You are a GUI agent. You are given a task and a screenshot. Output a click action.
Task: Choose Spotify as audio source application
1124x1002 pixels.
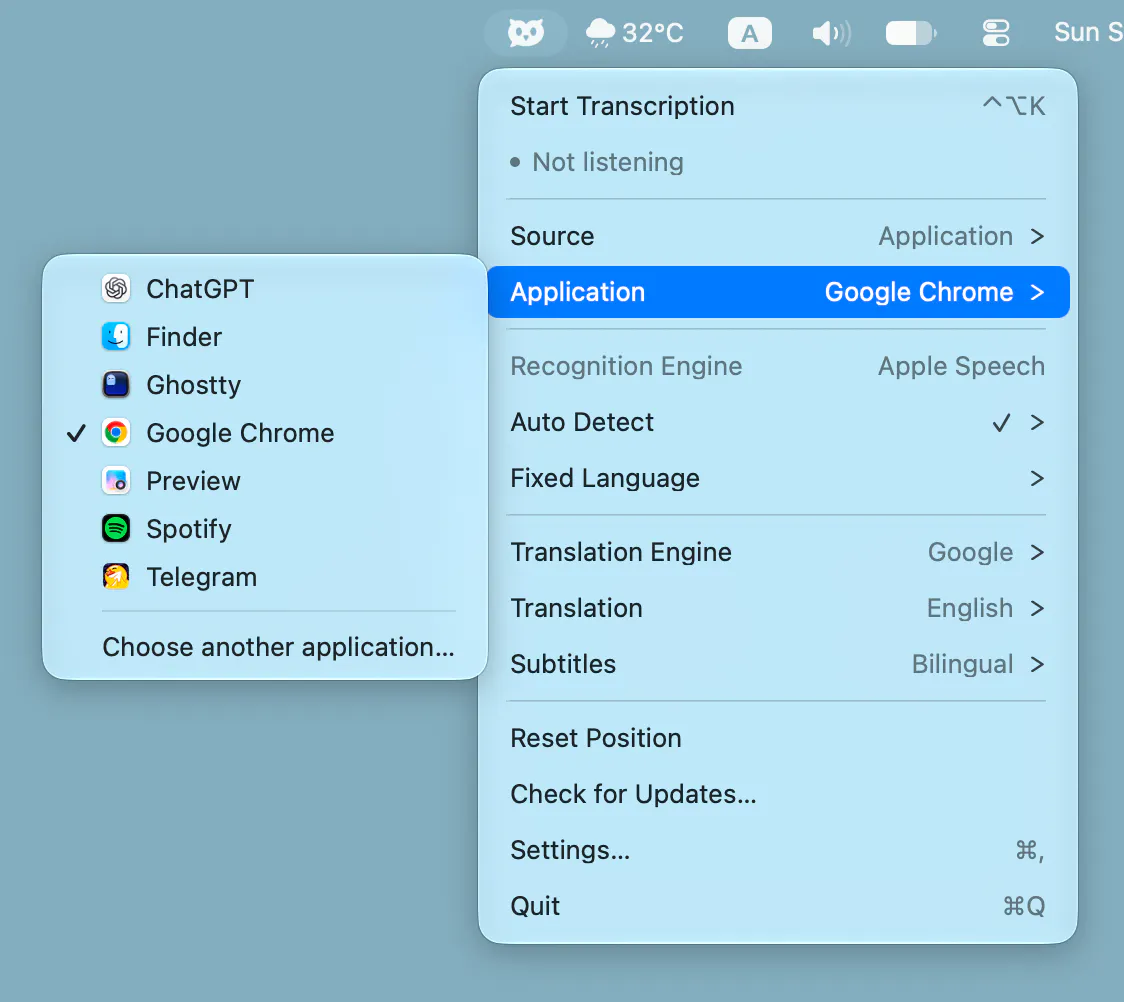265,529
